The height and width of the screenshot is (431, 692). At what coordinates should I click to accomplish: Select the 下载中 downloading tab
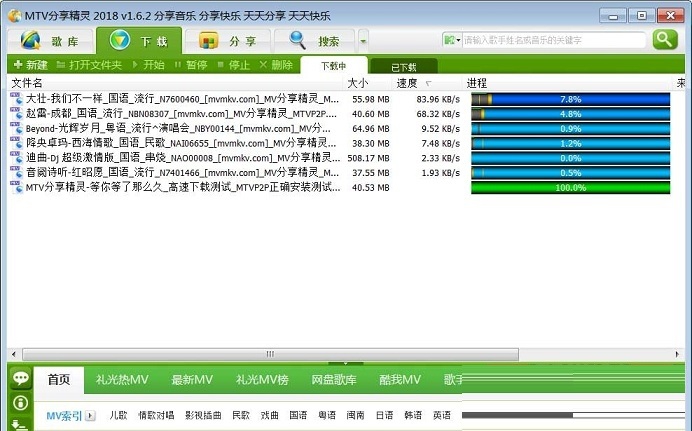click(x=334, y=66)
